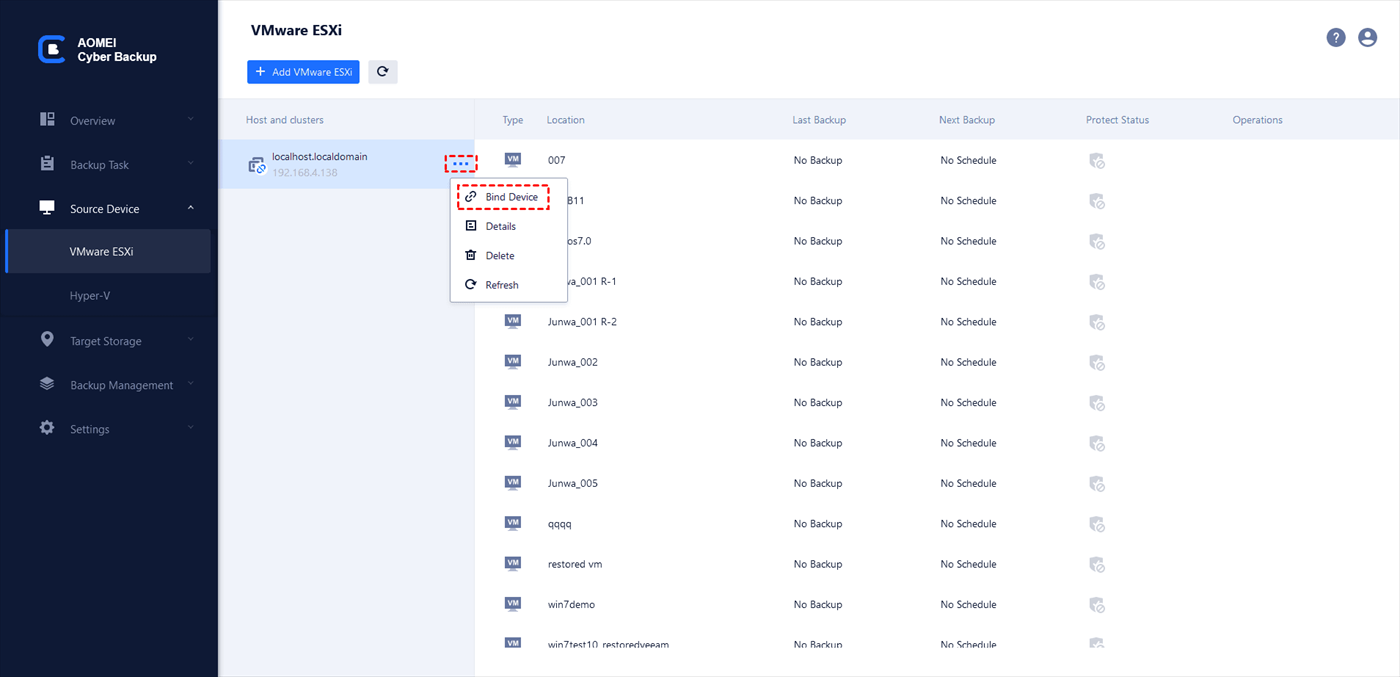Click the Backup Task icon in the sidebar
This screenshot has height=677, width=1400.
[x=47, y=163]
